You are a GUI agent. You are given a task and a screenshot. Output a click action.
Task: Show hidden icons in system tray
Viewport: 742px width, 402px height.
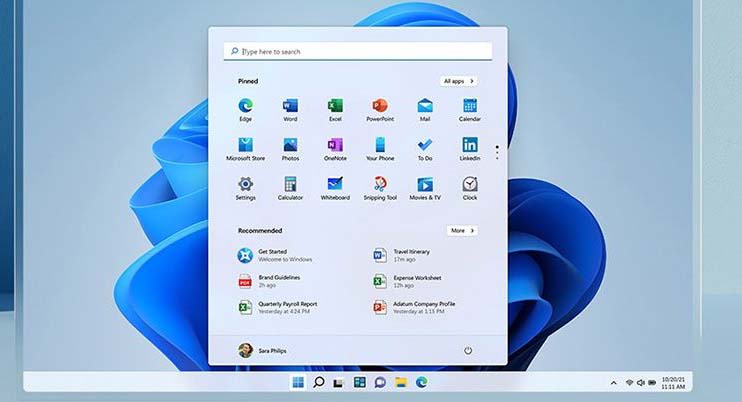click(x=614, y=383)
